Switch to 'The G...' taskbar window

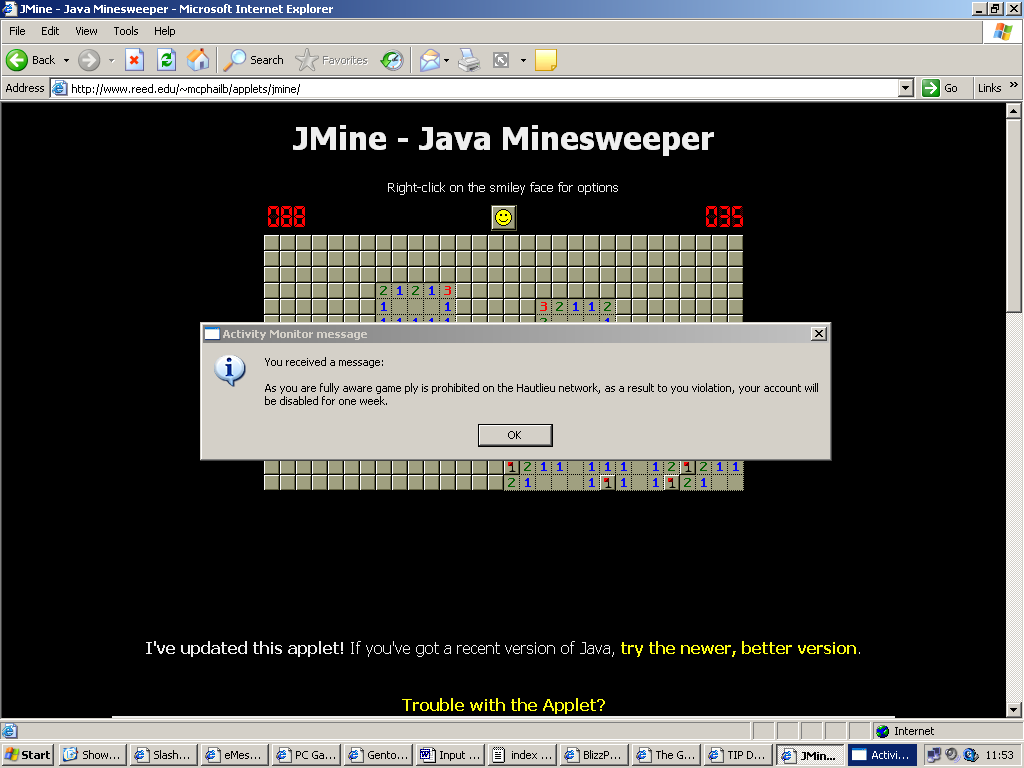[x=665, y=755]
